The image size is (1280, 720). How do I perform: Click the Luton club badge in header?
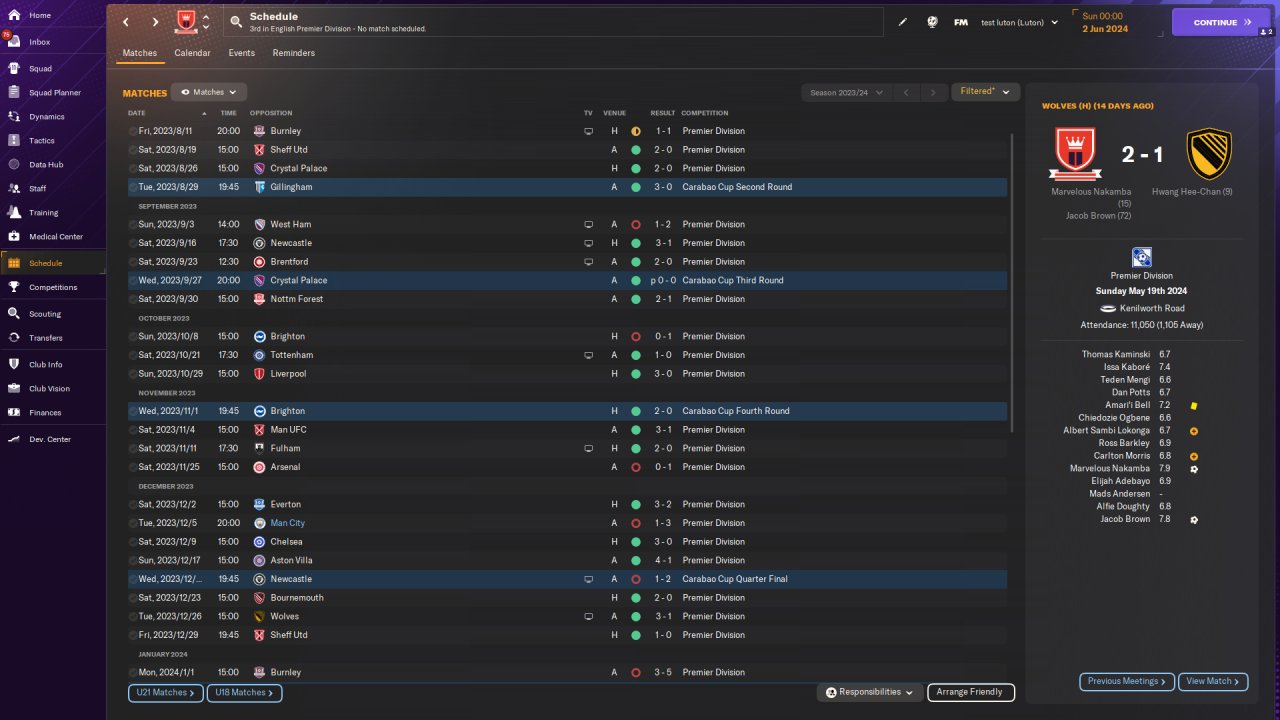click(185, 21)
